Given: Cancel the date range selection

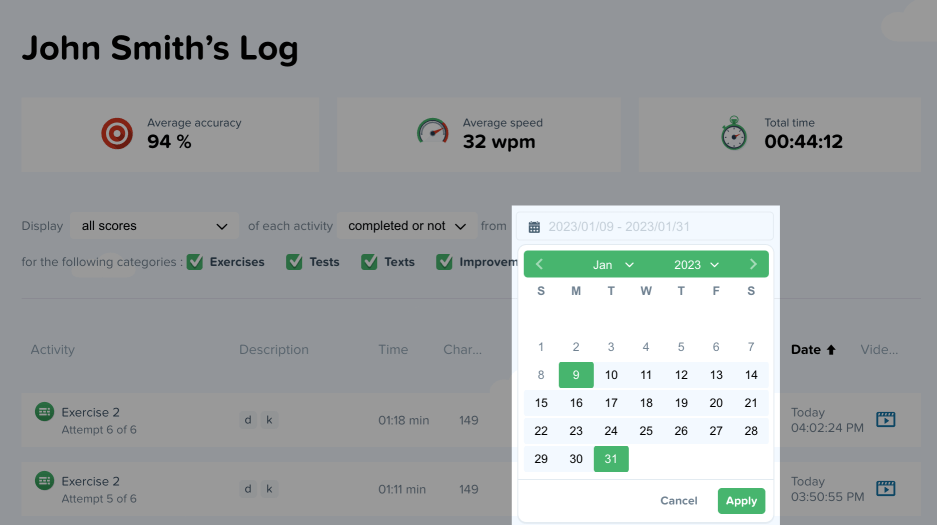Looking at the screenshot, I should tap(679, 501).
